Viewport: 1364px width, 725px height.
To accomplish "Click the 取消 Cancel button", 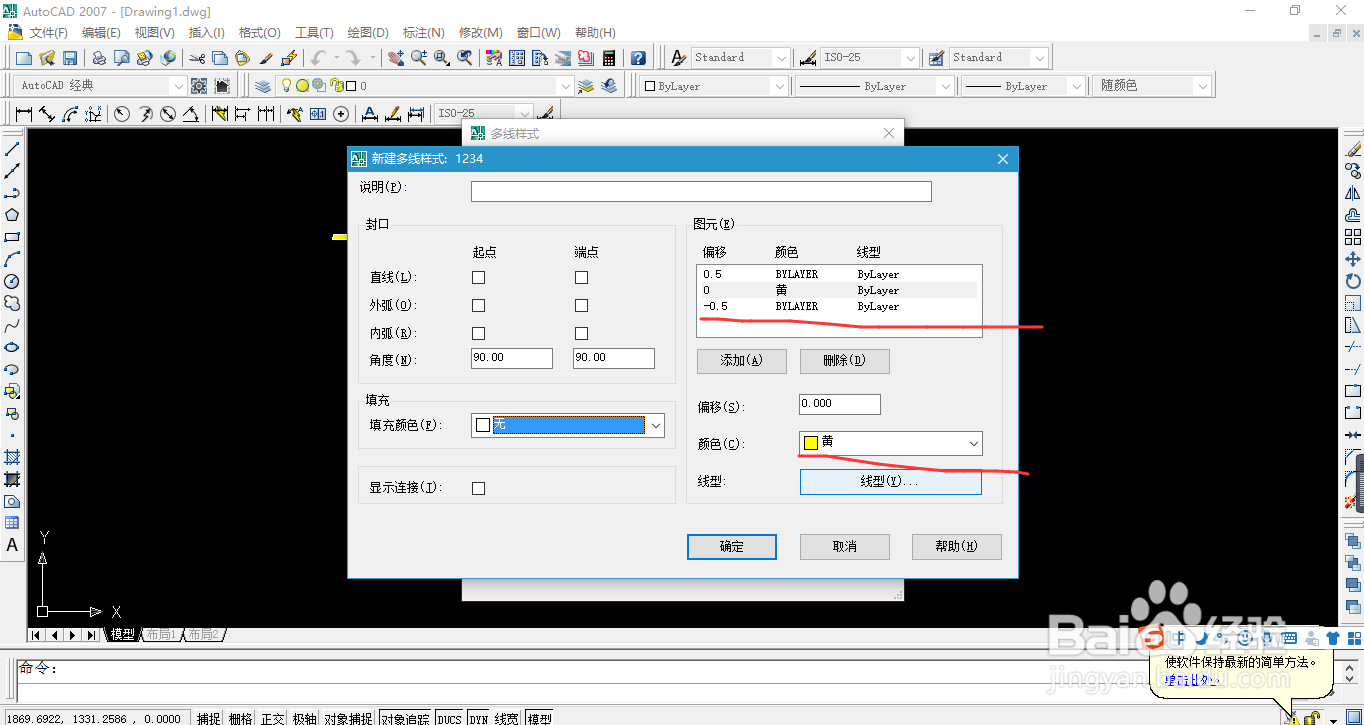I will (x=845, y=546).
